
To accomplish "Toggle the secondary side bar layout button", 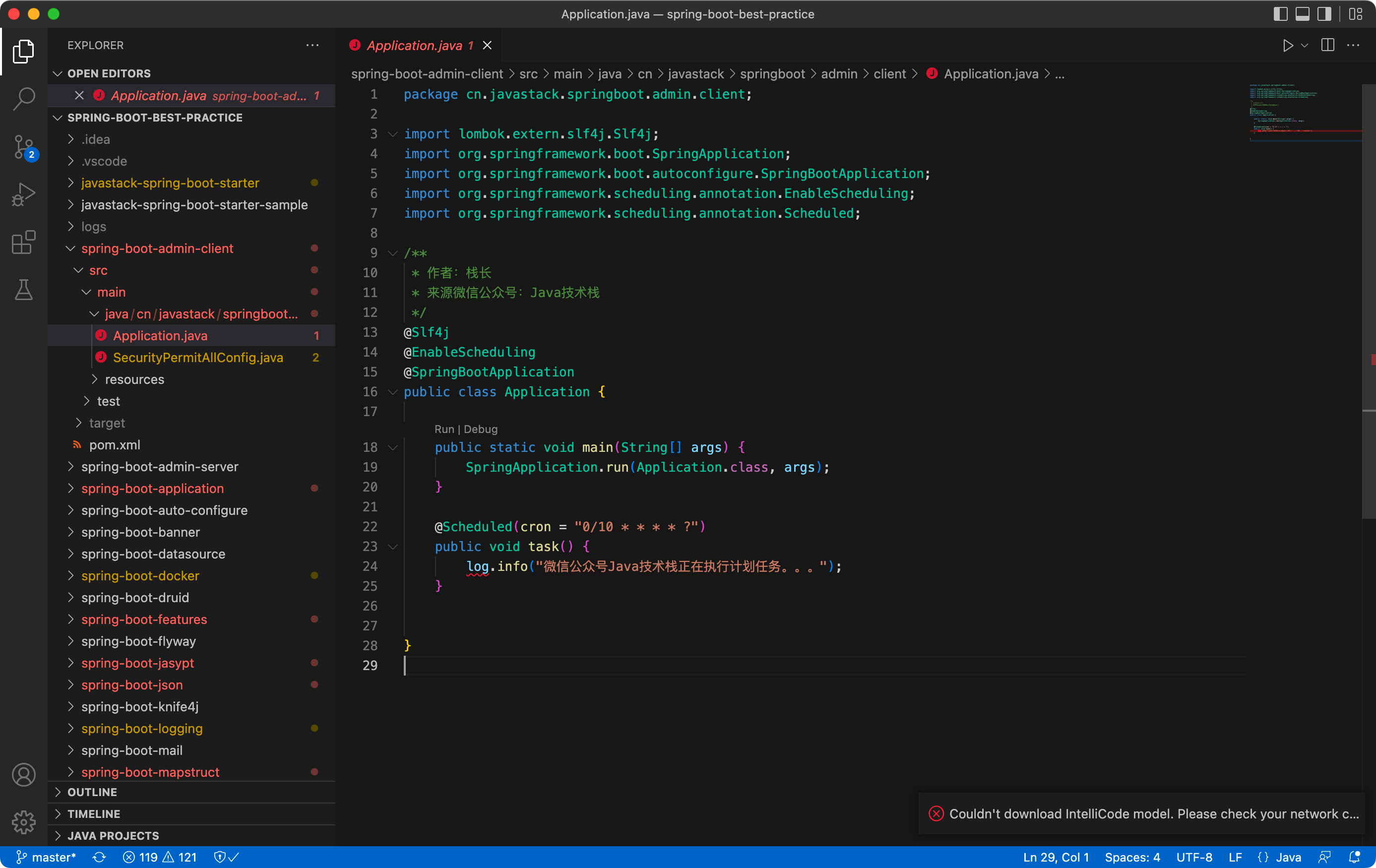I will 1324,14.
